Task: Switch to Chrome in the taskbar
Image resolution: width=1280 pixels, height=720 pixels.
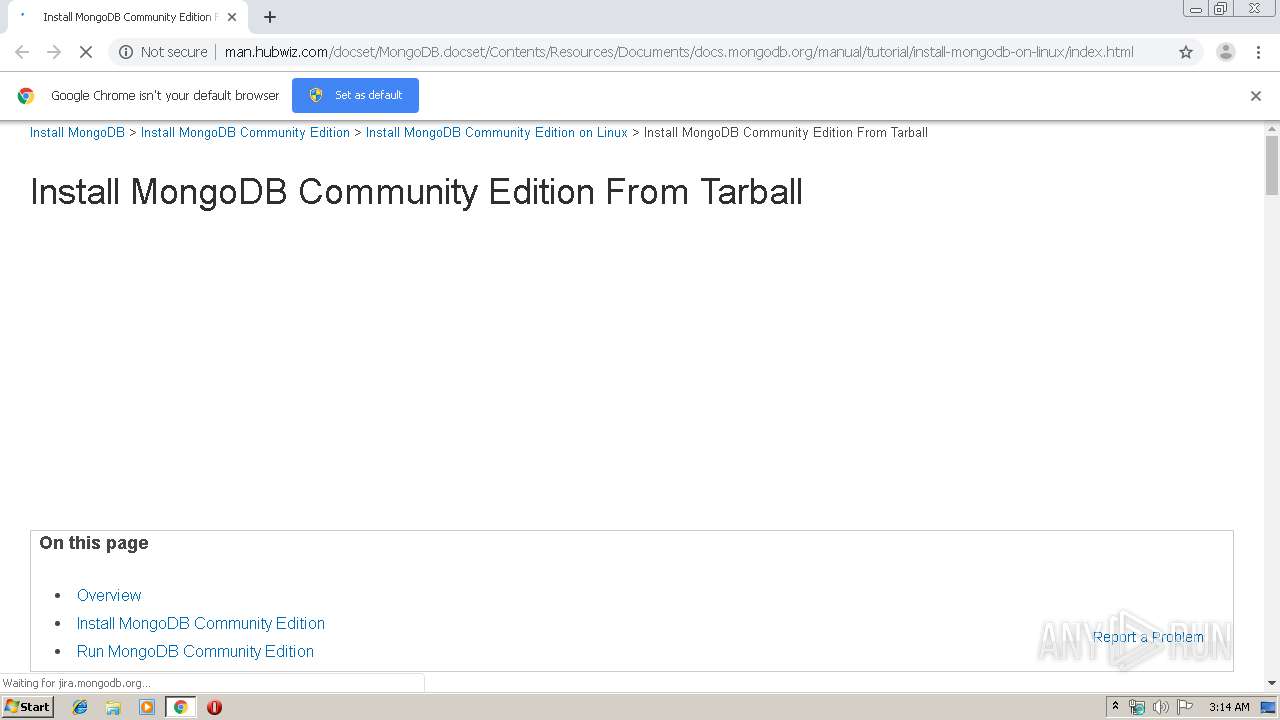Action: tap(180, 707)
